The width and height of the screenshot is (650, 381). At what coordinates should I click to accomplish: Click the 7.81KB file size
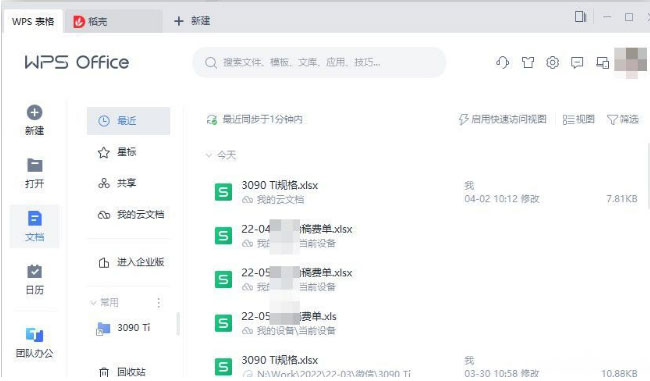click(622, 199)
